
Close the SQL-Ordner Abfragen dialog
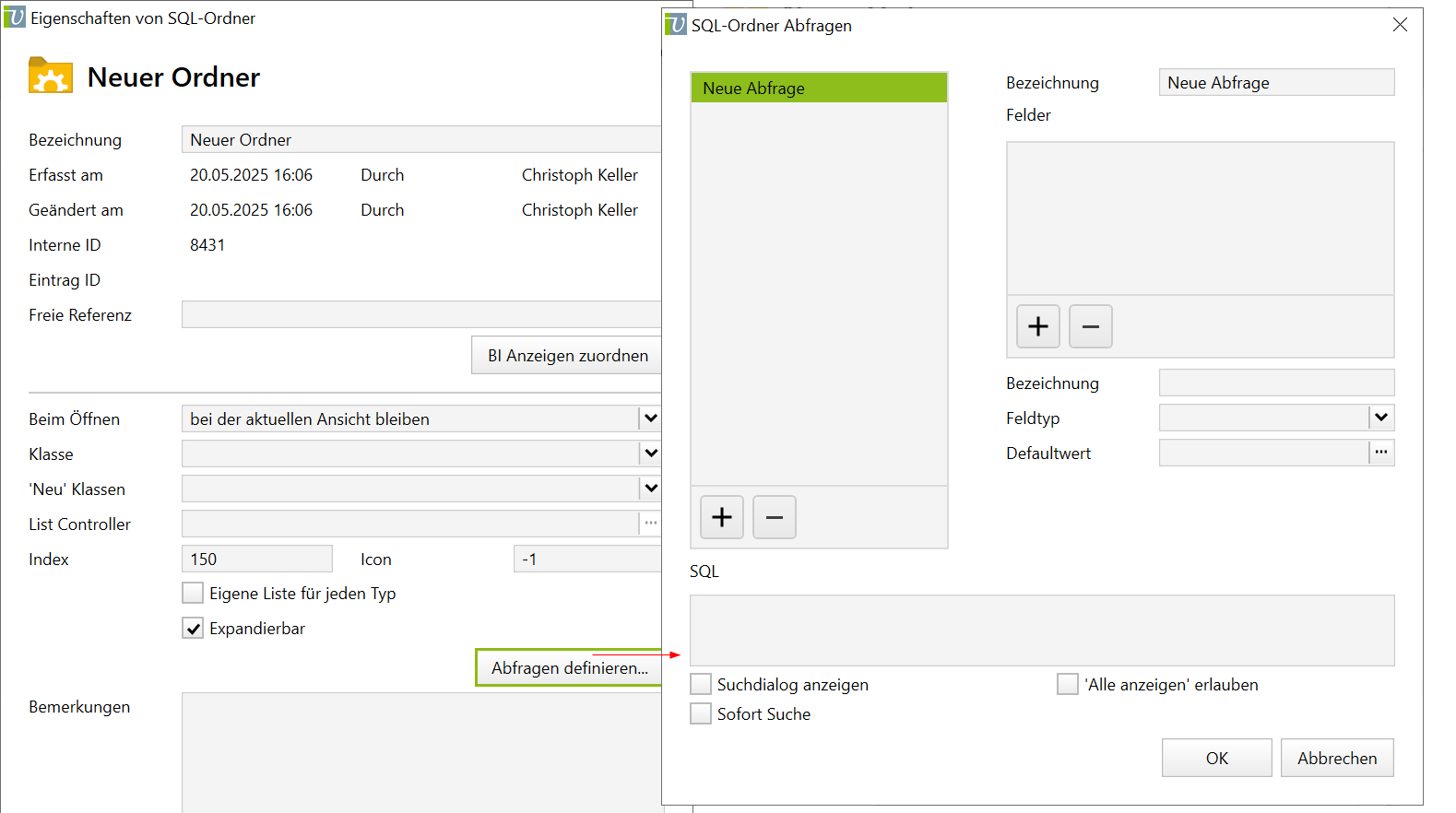[1399, 25]
